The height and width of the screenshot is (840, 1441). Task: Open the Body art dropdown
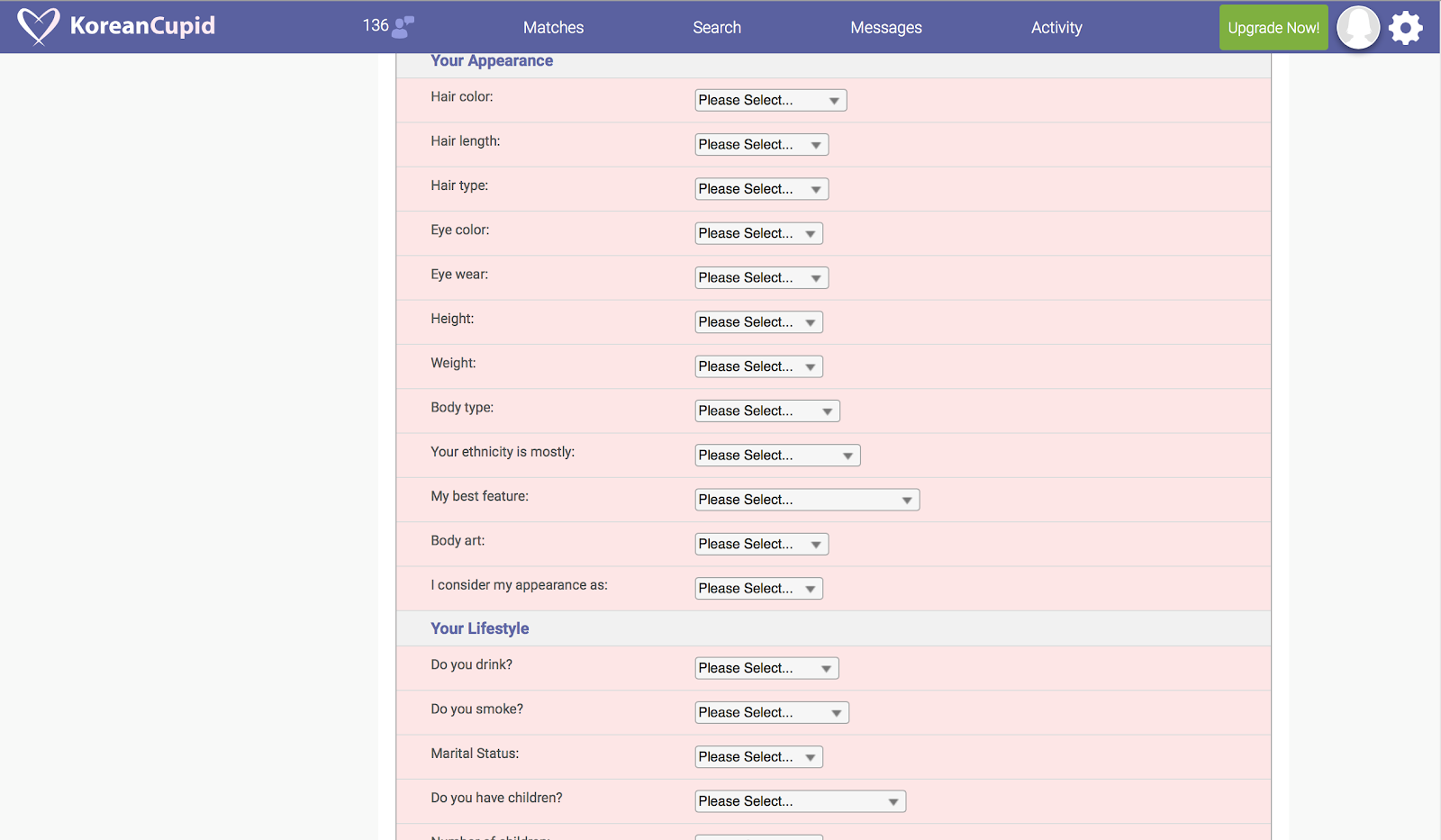(x=762, y=544)
